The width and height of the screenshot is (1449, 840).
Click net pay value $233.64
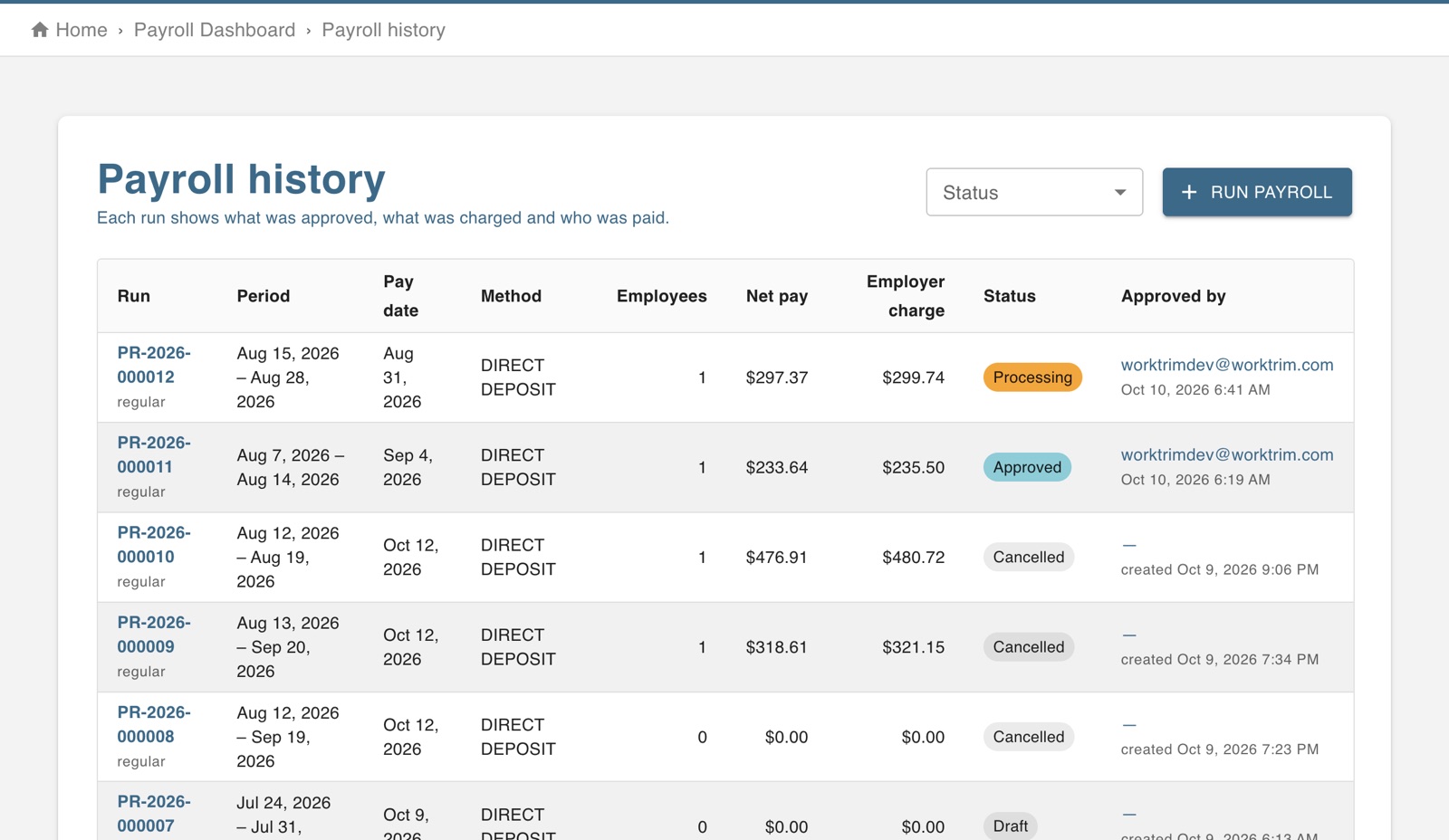point(777,467)
